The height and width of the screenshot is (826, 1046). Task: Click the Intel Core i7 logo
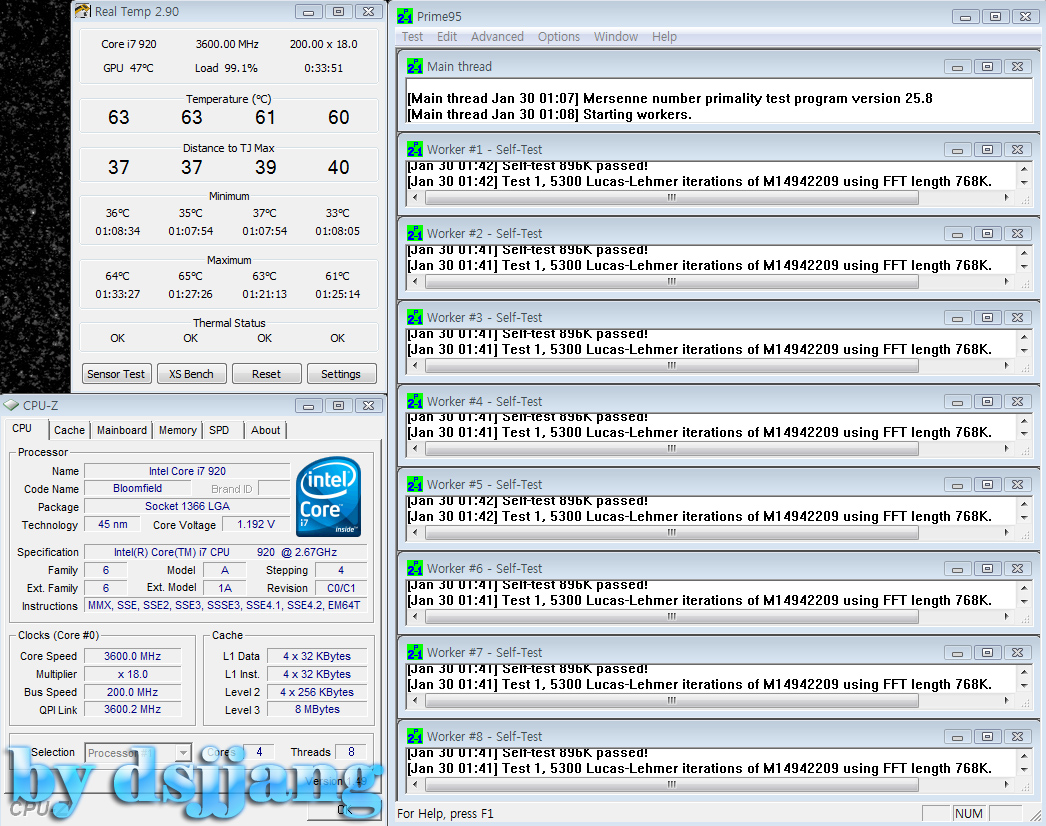coord(329,497)
